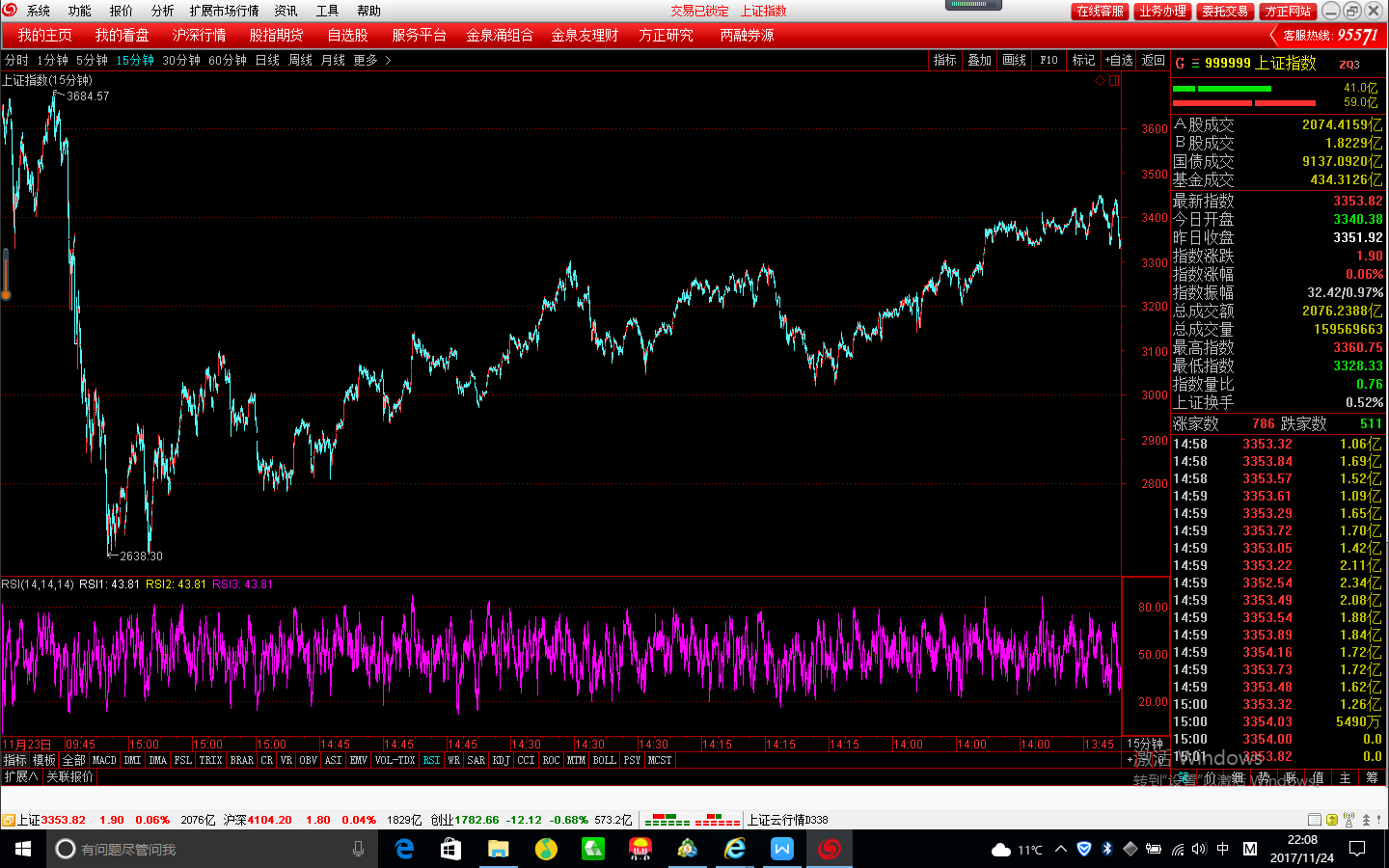1389x868 pixels.
Task: Open the 功能 menu
Action: point(79,12)
